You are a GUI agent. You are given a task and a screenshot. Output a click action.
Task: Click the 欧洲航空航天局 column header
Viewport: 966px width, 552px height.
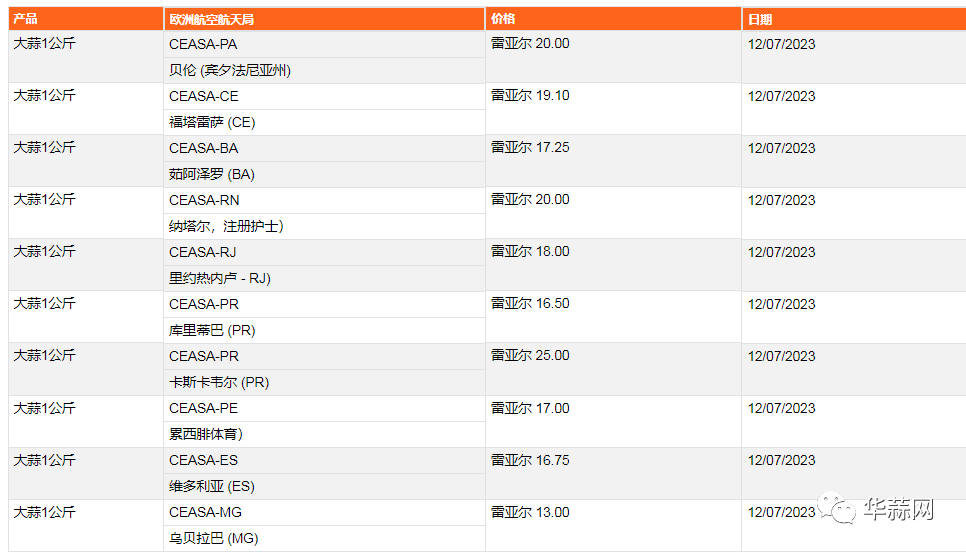(x=324, y=19)
